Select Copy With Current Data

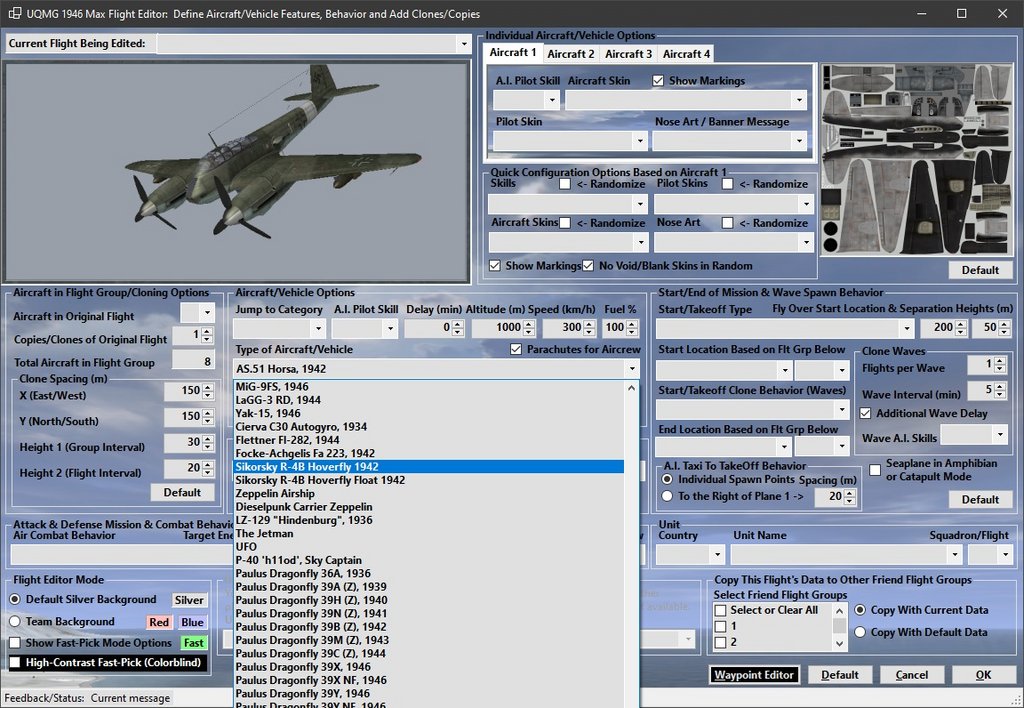(860, 610)
